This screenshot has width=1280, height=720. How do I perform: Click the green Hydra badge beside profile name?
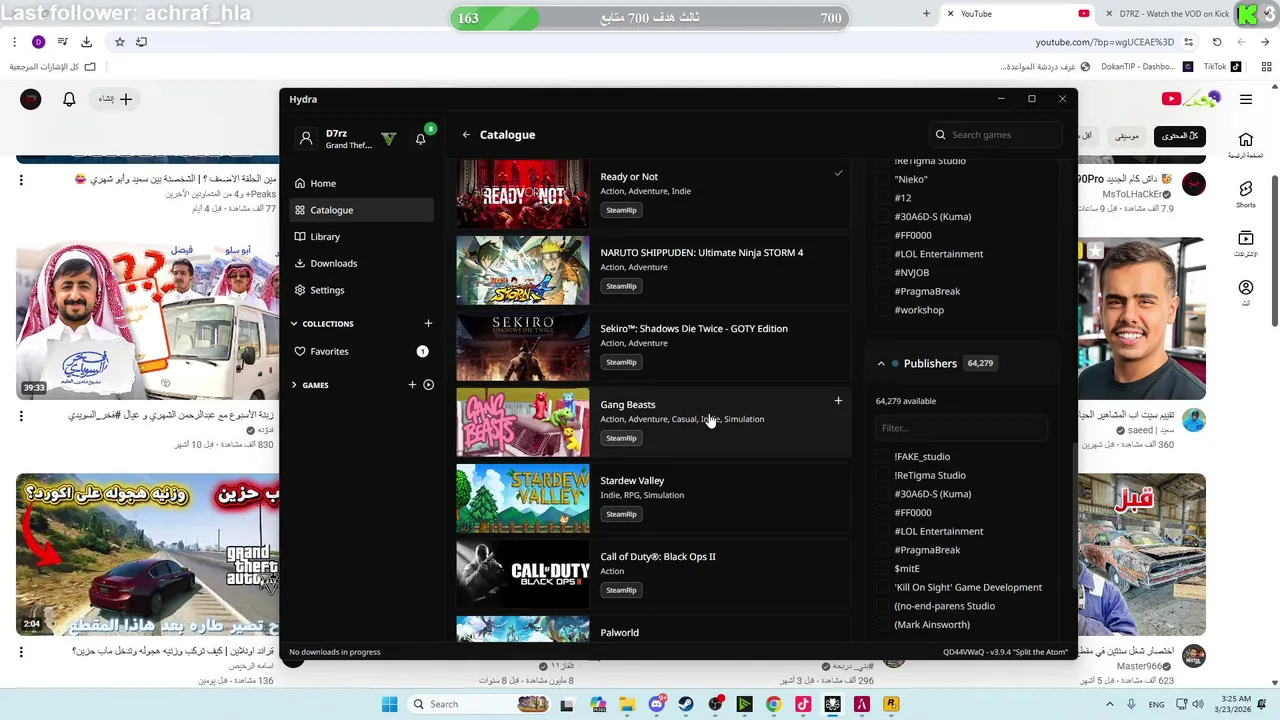pyautogui.click(x=388, y=138)
